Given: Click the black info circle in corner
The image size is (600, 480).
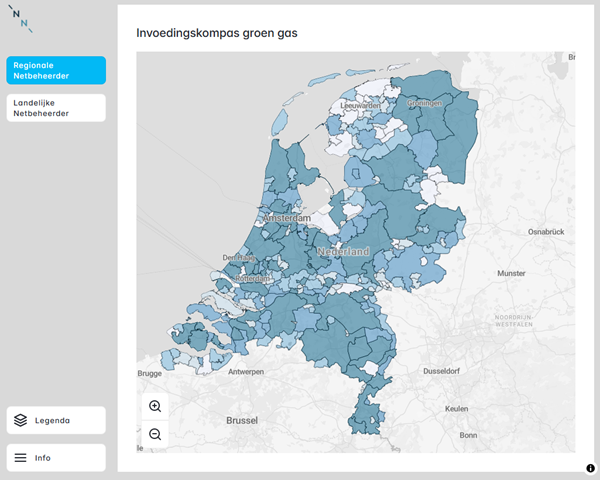Looking at the screenshot, I should [591, 468].
